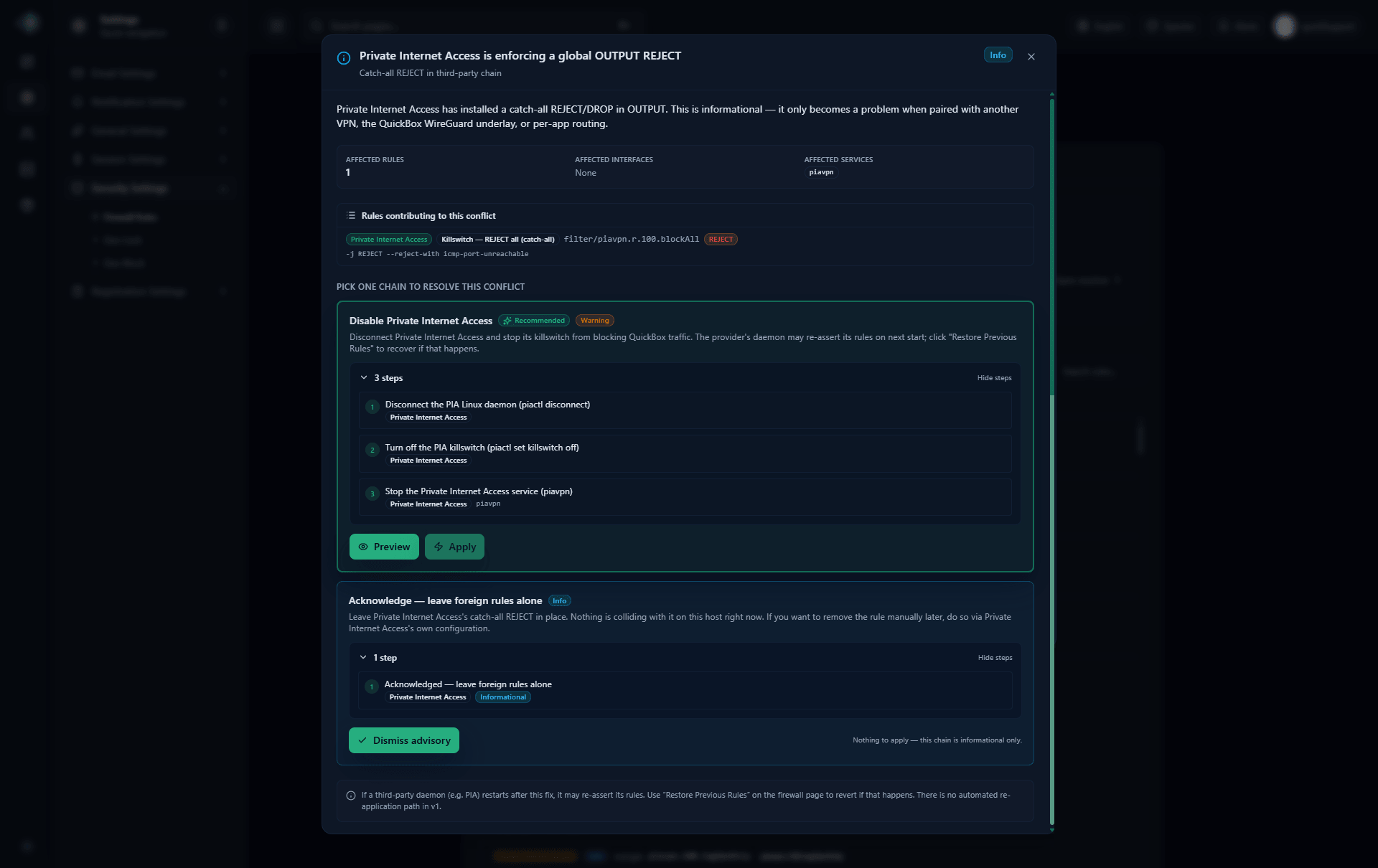
Task: Click the info icon beside the advisory title
Action: tap(344, 58)
